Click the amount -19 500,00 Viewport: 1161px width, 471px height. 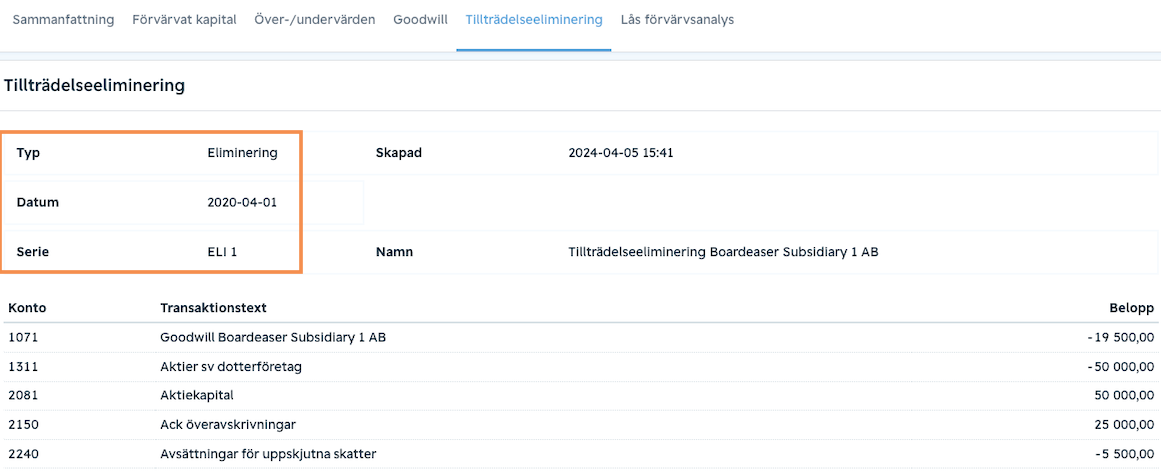(1121, 338)
